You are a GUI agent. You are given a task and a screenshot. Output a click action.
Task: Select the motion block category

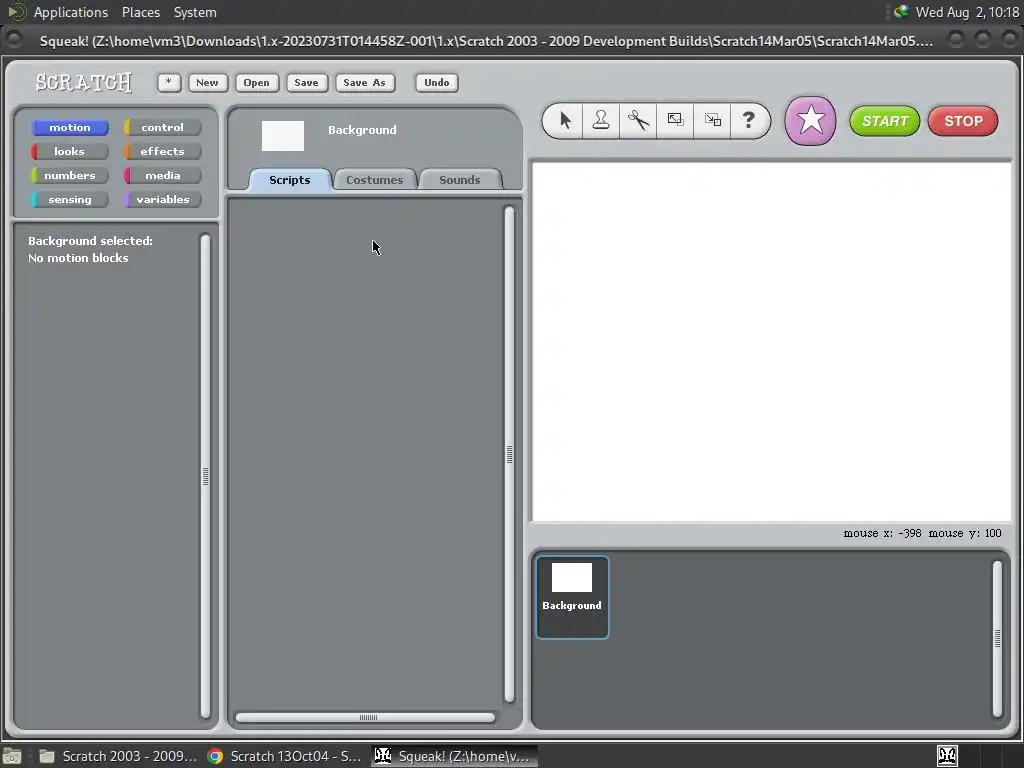[70, 127]
